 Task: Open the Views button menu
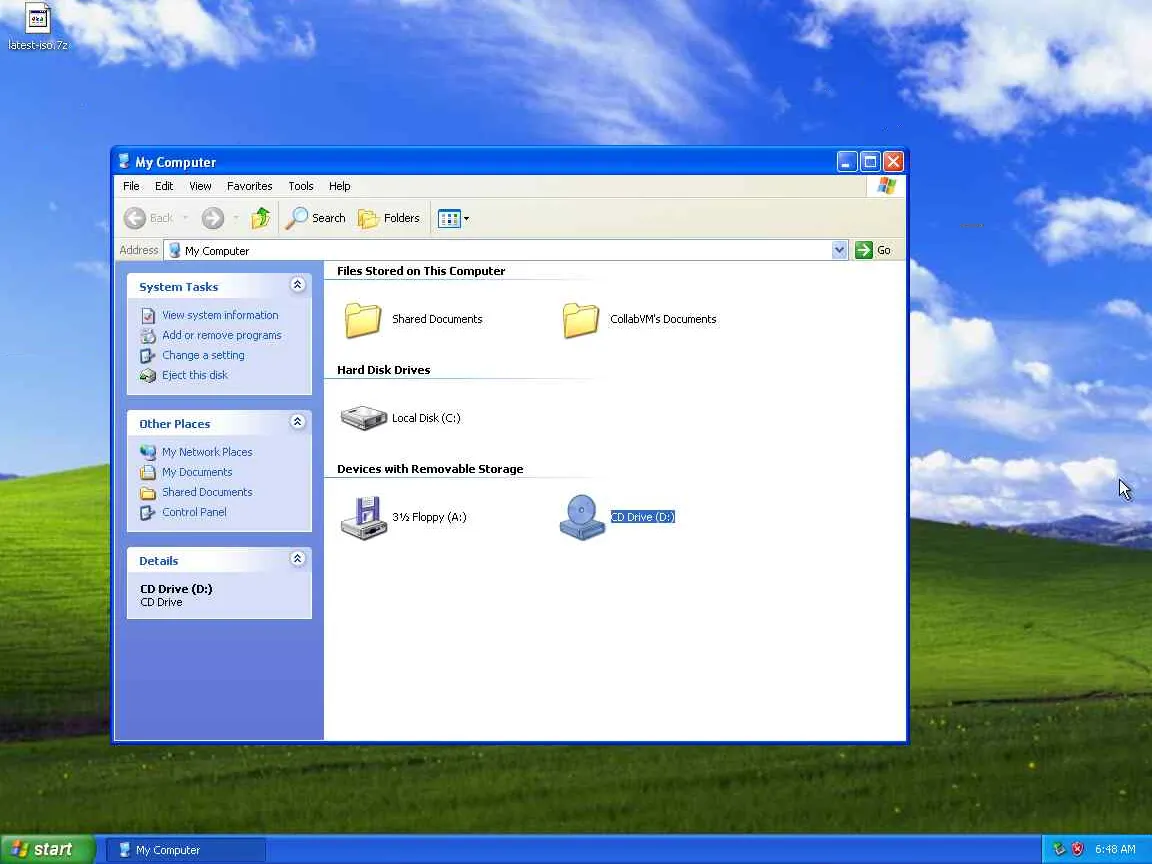tap(453, 218)
